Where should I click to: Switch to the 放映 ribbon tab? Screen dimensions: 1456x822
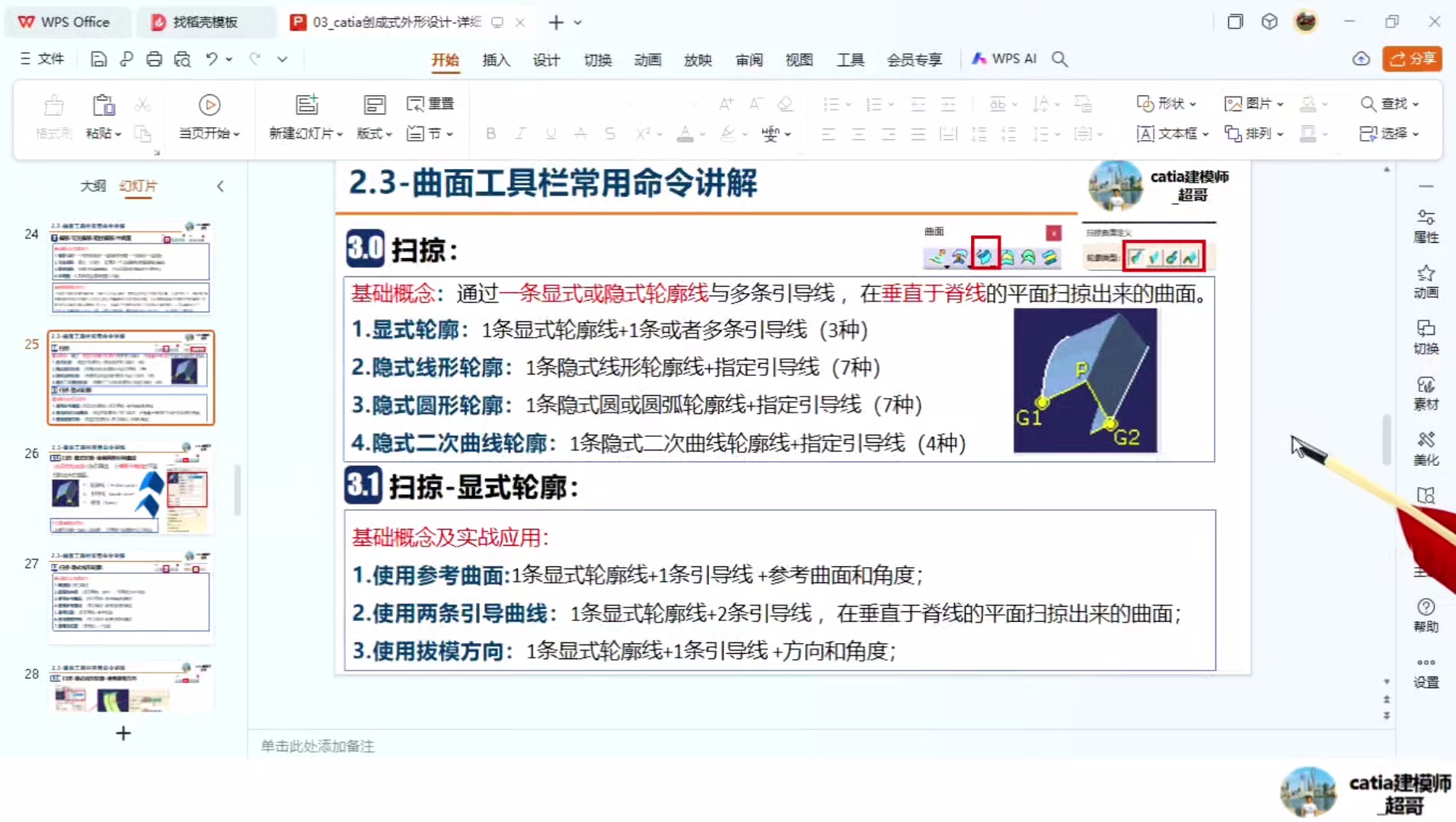697,59
